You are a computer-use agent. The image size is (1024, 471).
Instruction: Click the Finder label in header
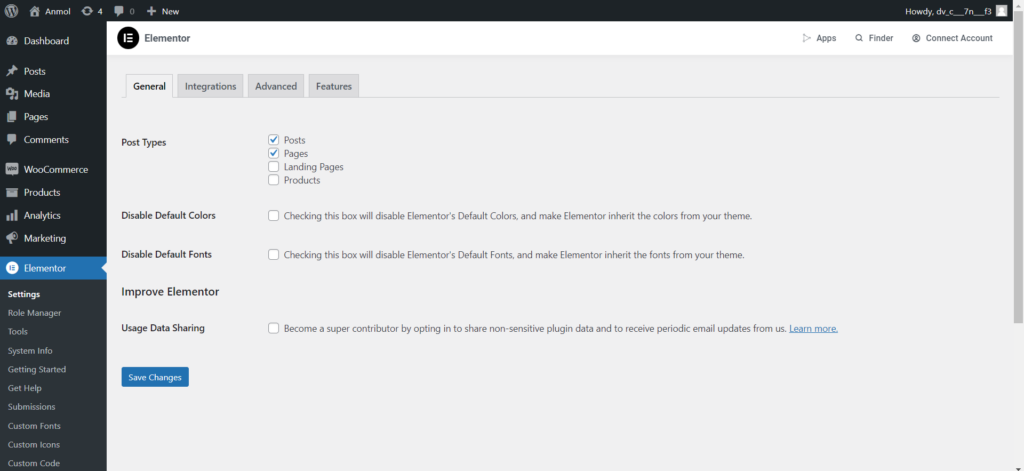coord(881,38)
